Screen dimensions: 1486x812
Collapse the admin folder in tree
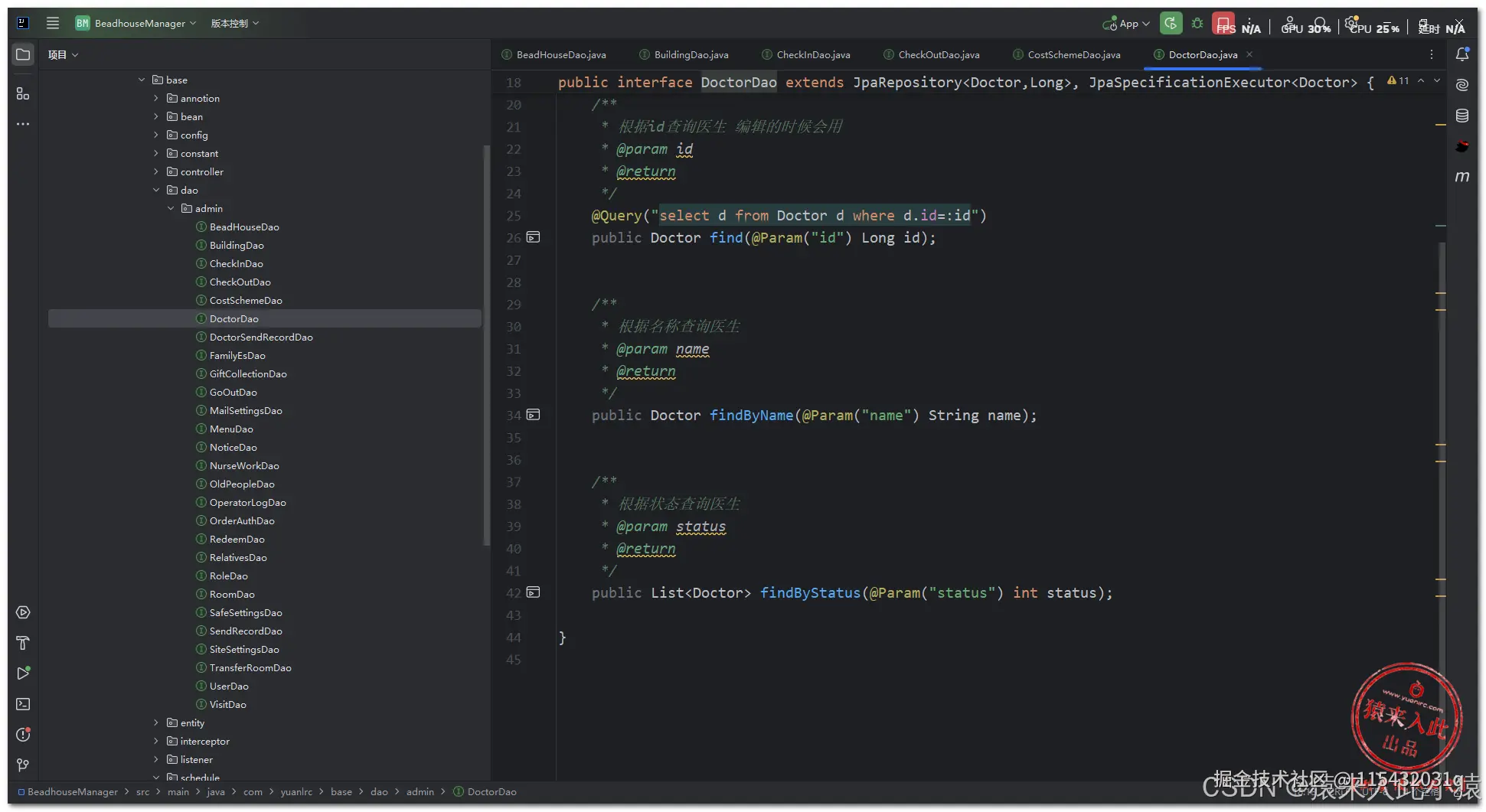coord(171,208)
